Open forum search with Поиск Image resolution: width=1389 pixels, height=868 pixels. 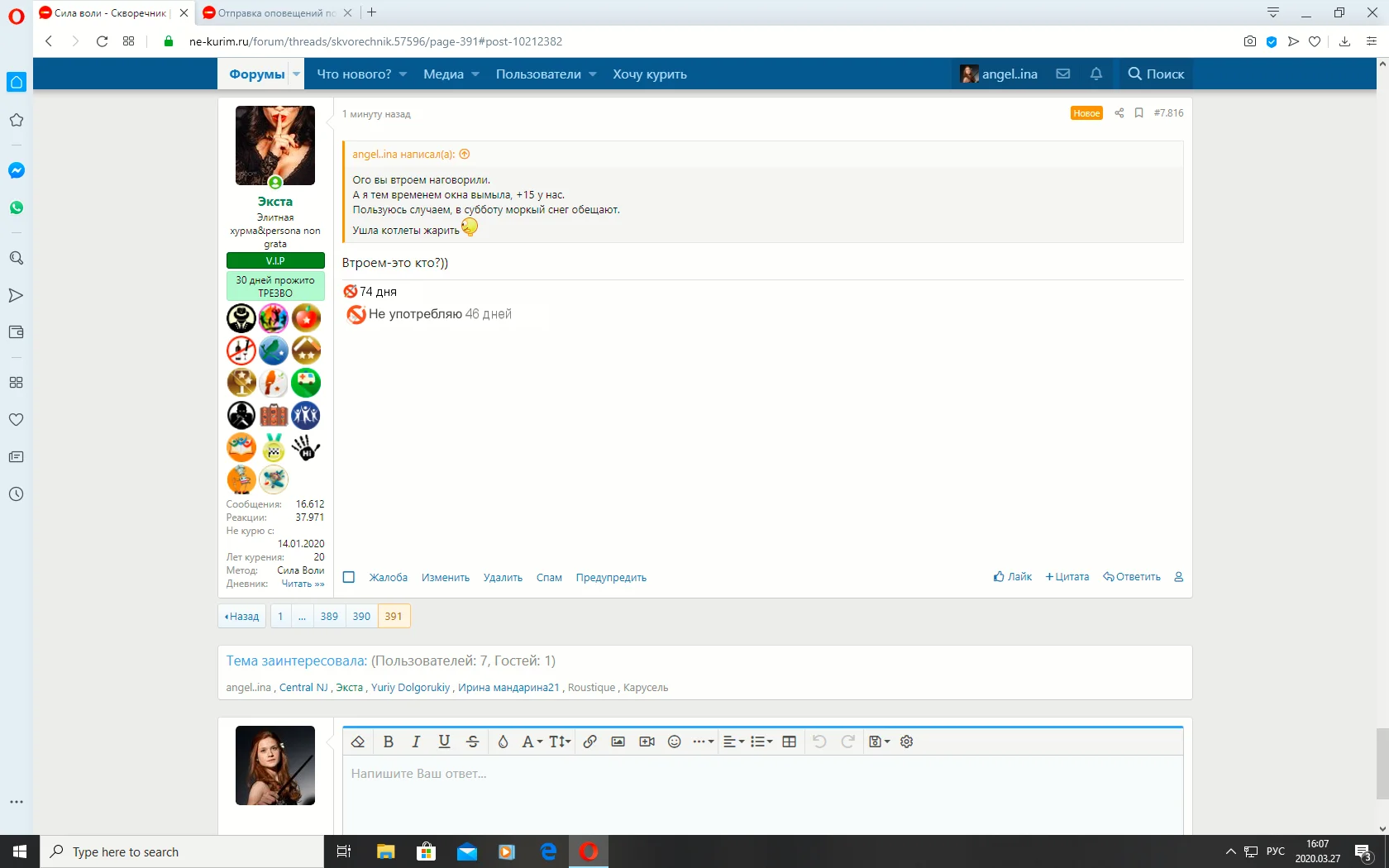(1156, 74)
